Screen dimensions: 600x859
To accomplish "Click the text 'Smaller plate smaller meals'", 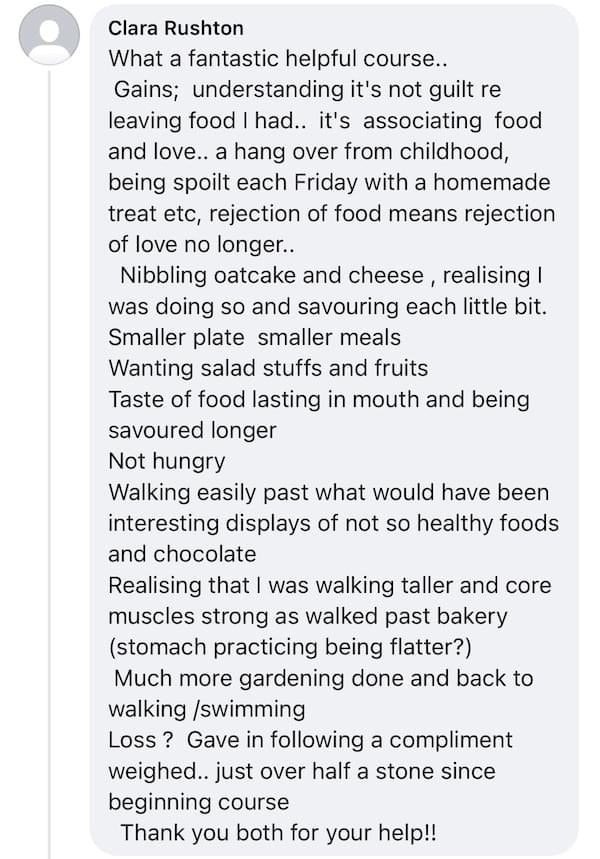I will [x=254, y=337].
